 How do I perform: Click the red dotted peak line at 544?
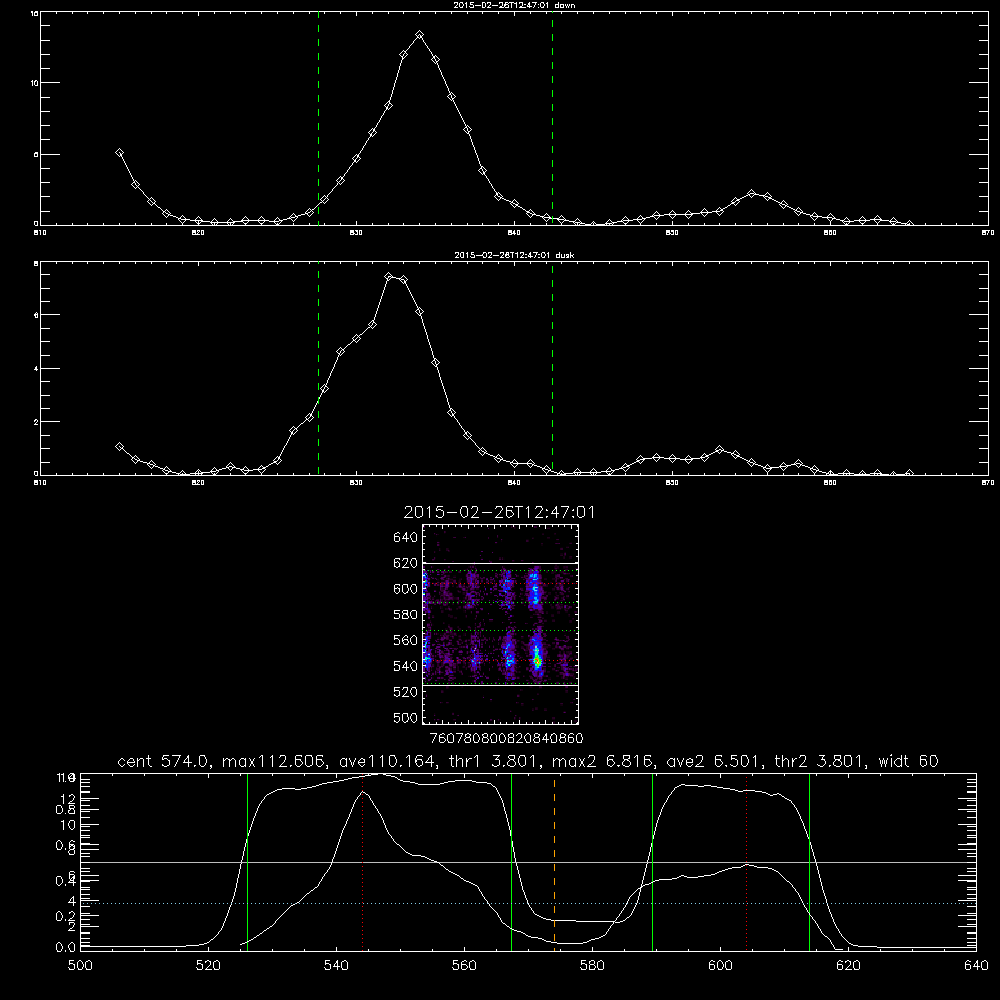pos(362,861)
